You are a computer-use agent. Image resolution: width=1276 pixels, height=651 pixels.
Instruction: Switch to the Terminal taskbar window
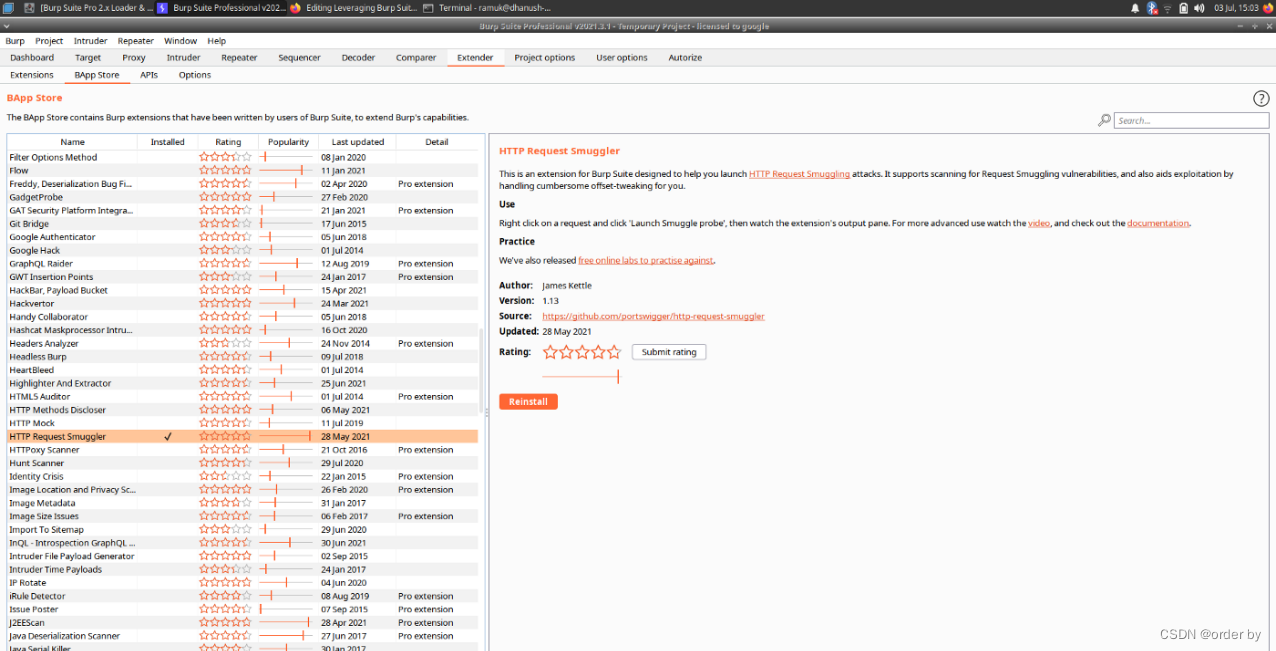(487, 8)
